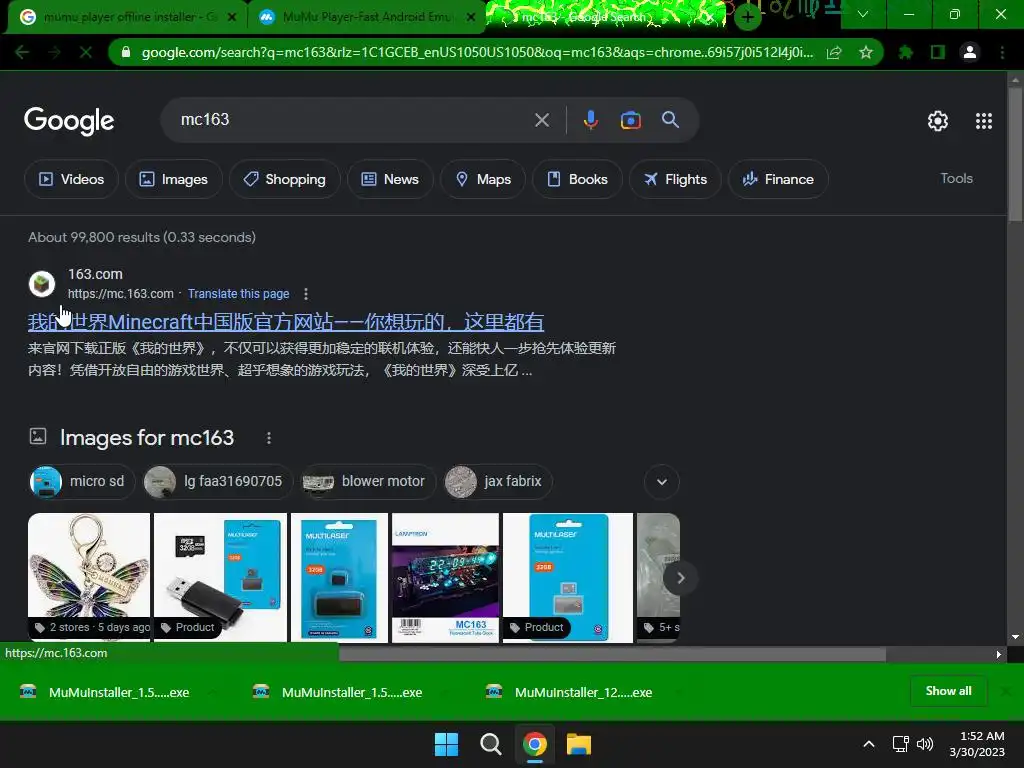
Task: Select the lg faa31690705 image chip
Action: tap(217, 482)
